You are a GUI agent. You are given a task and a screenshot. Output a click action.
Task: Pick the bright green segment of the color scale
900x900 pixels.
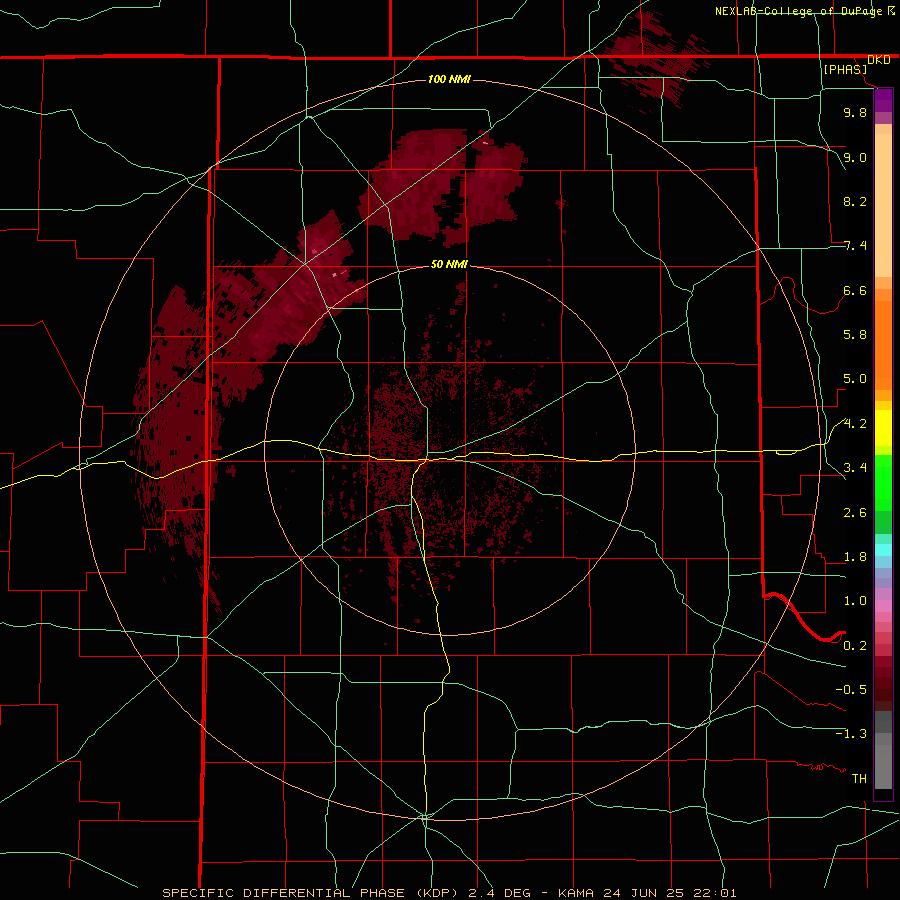tap(883, 482)
